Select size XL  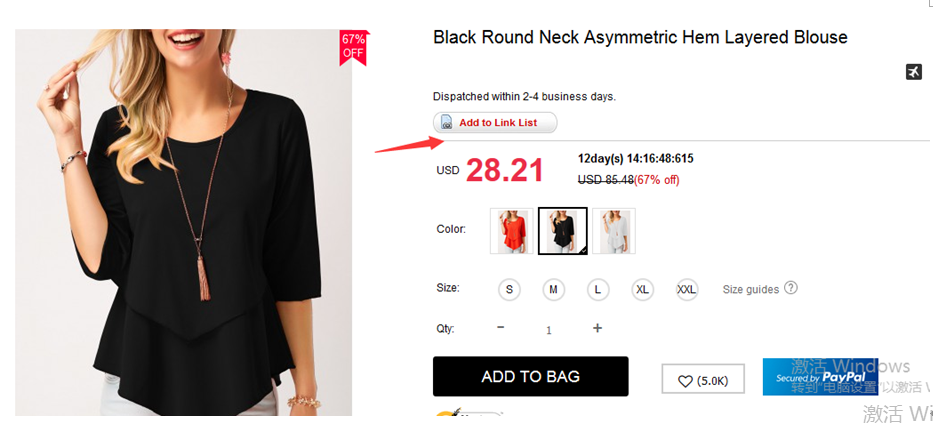[x=642, y=290]
